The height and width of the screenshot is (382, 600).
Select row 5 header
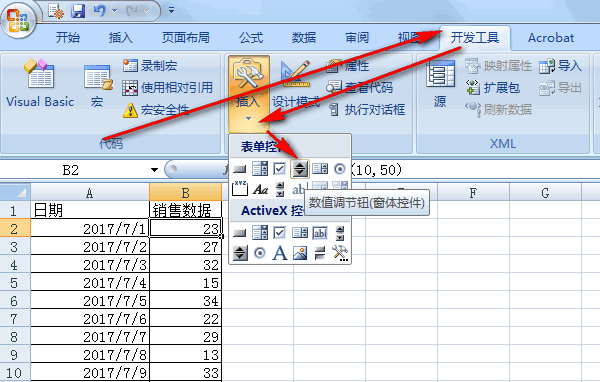click(15, 283)
